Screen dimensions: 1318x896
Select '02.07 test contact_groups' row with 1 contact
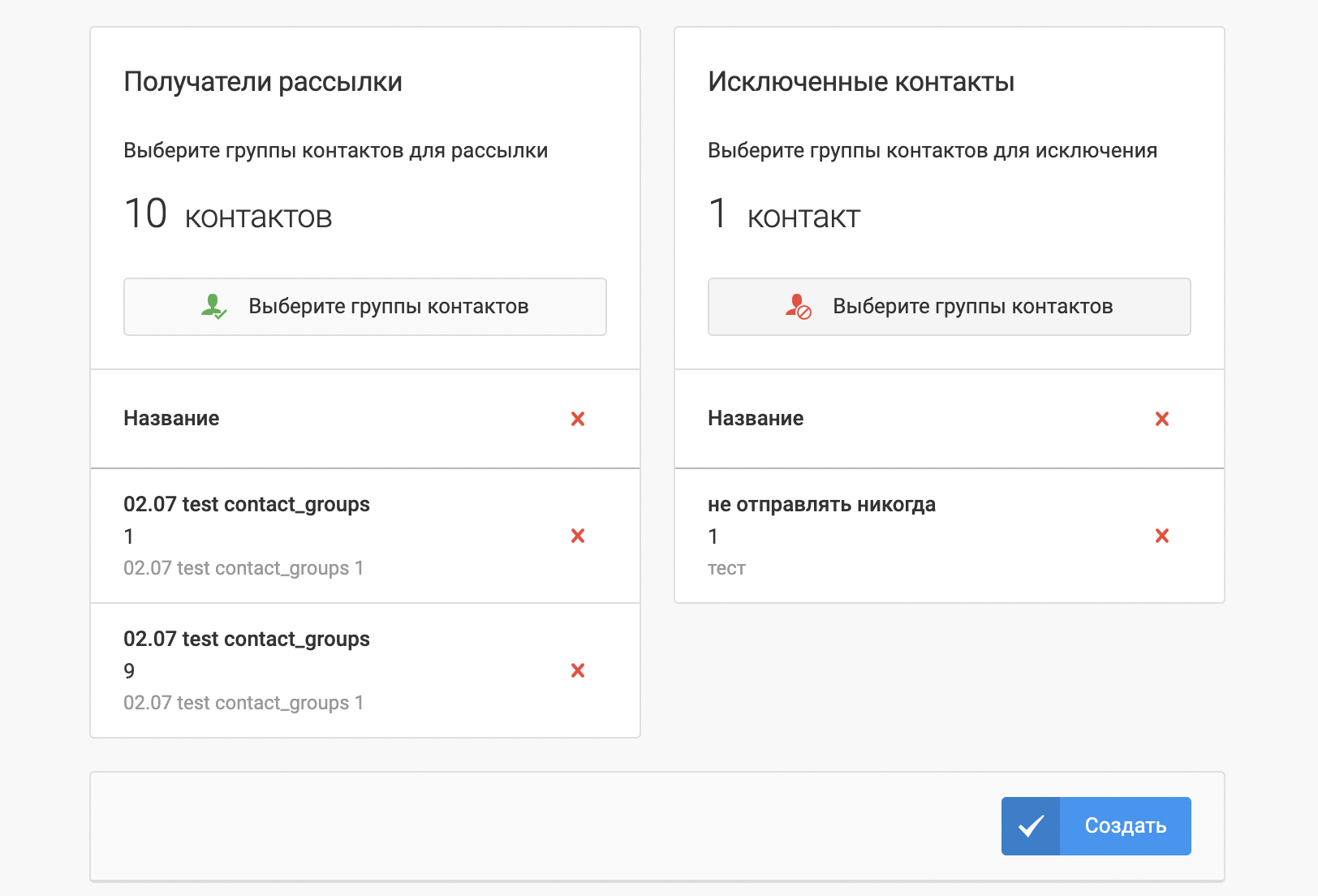click(365, 536)
